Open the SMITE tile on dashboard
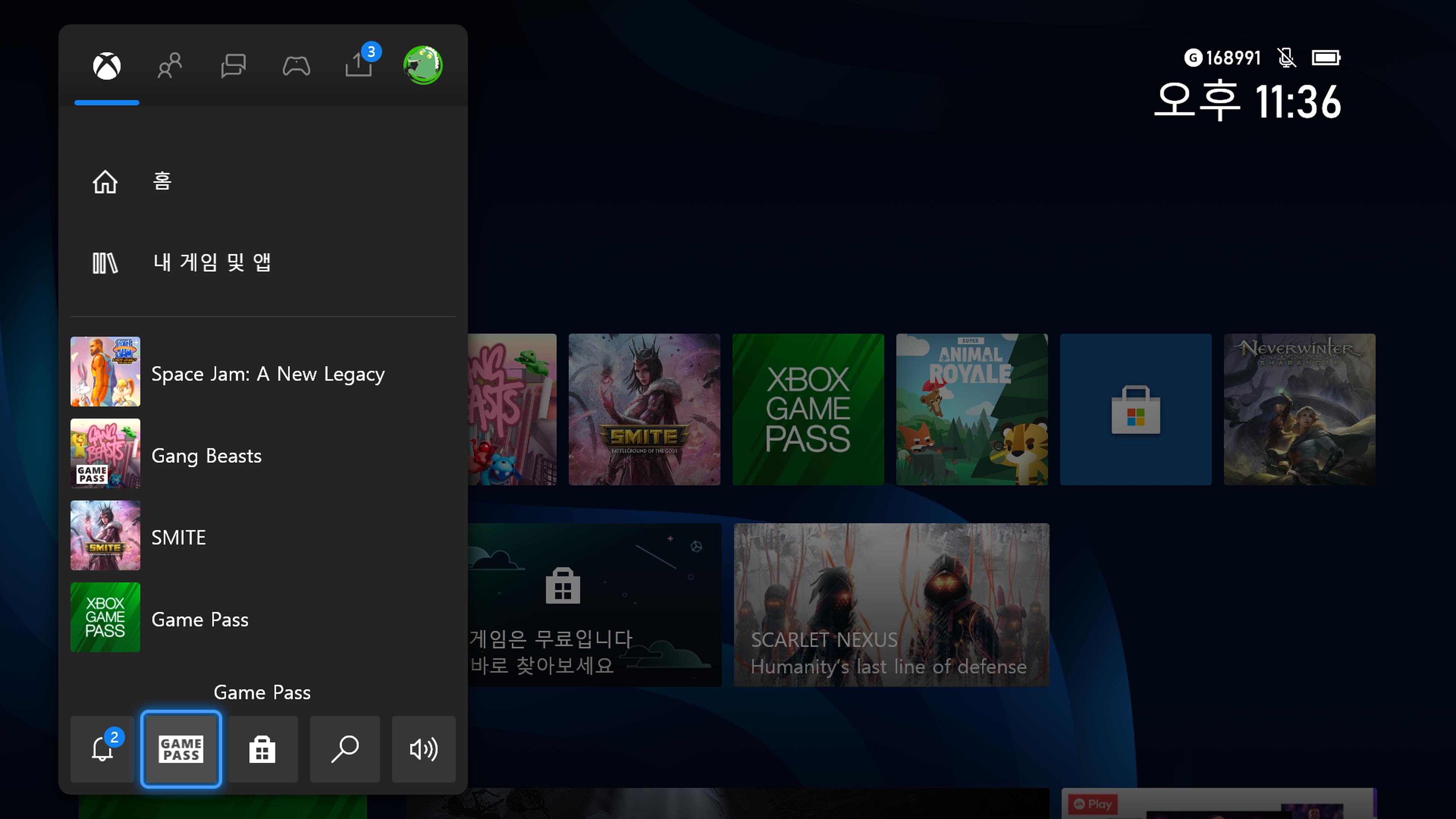The height and width of the screenshot is (819, 1456). click(644, 410)
